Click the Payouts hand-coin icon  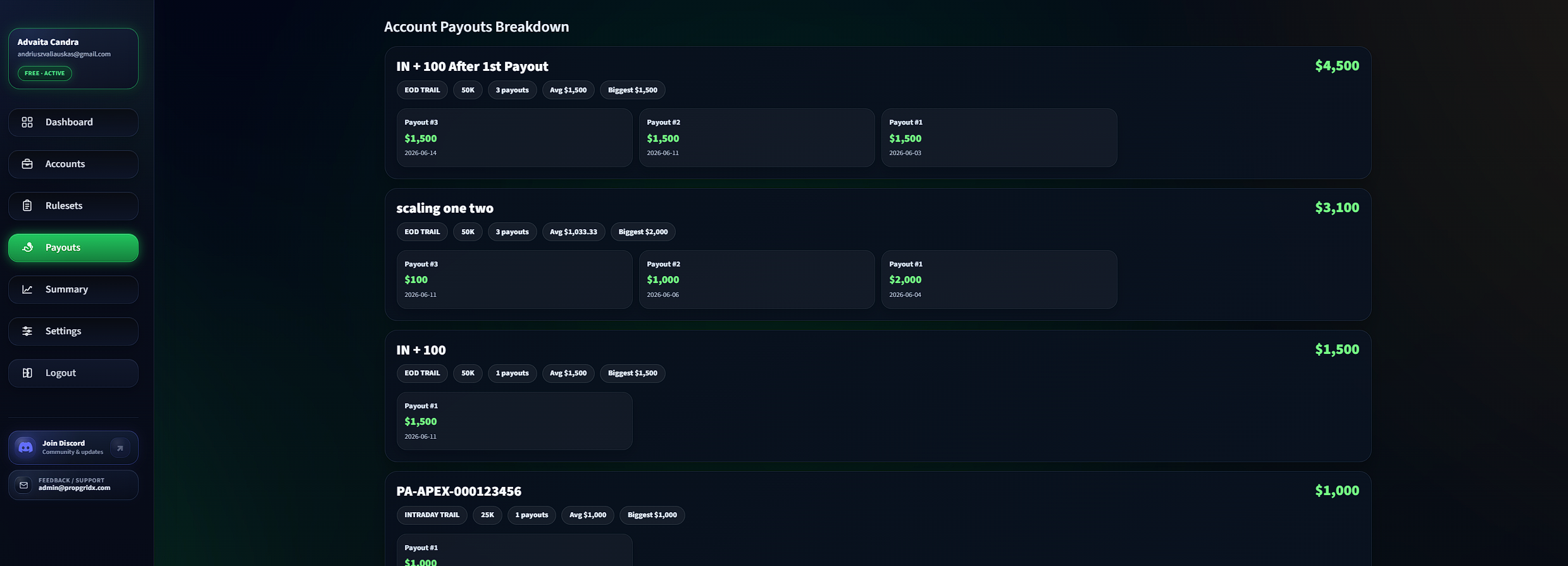click(x=27, y=248)
